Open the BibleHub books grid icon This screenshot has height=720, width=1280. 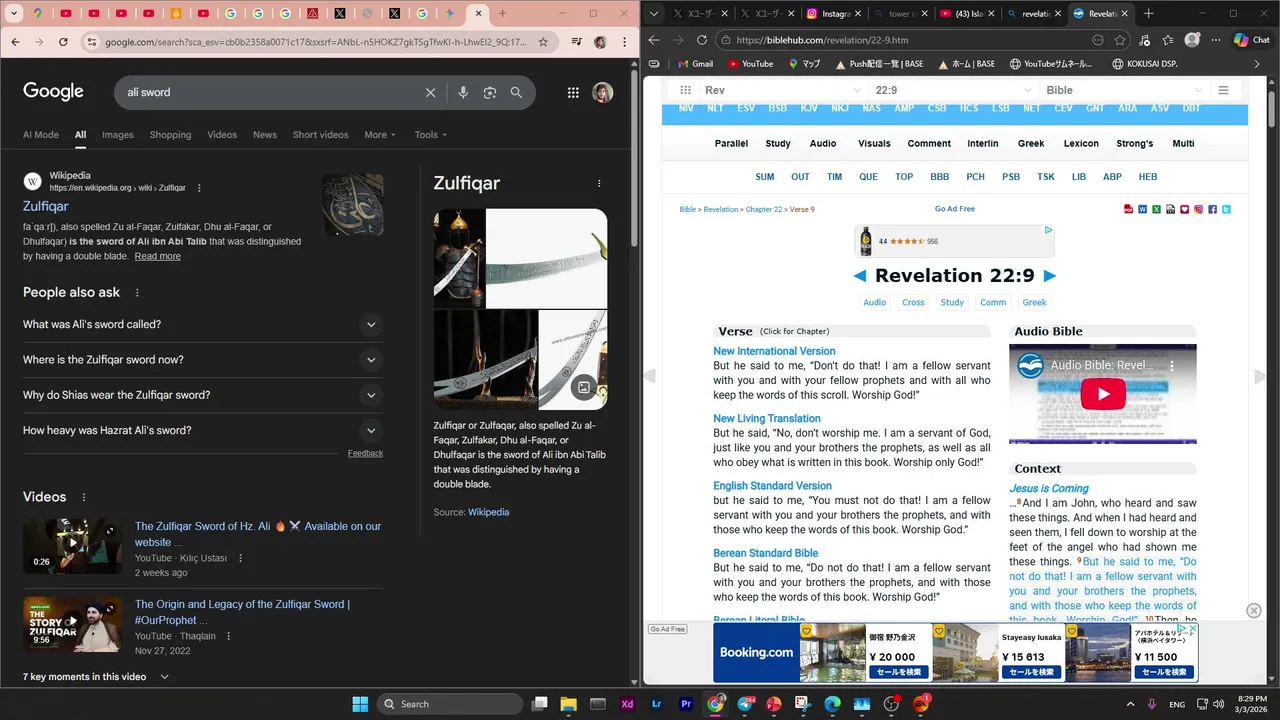point(685,90)
